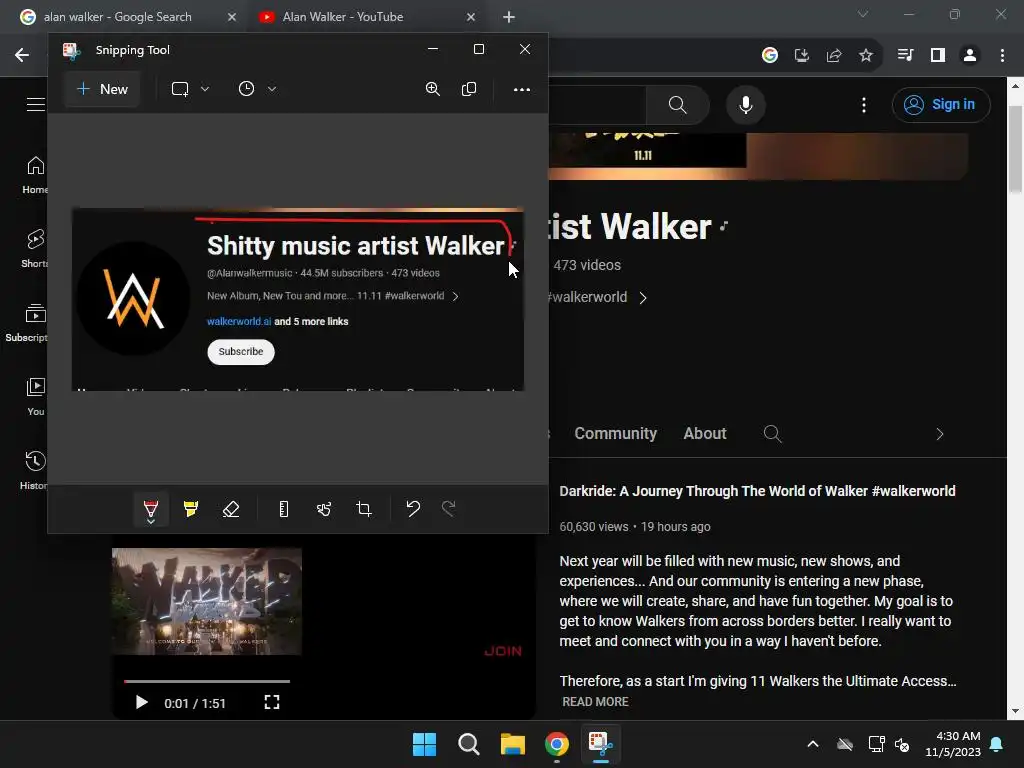Bookmark this page with star icon
1024x768 pixels.
click(x=866, y=56)
